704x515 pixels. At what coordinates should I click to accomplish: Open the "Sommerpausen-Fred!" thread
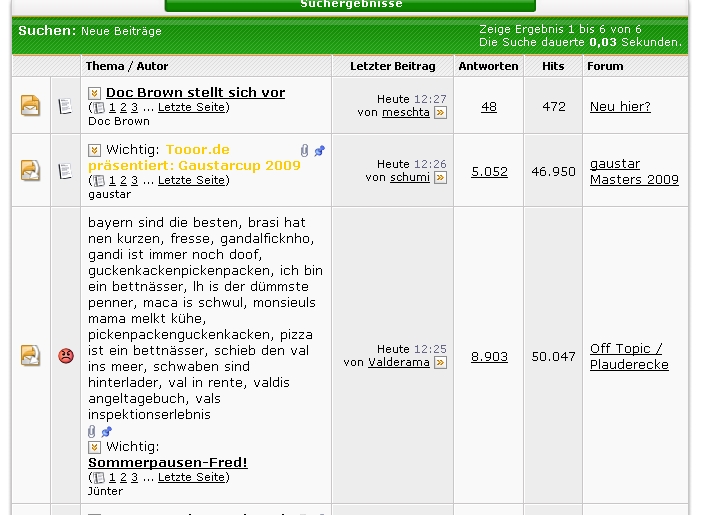167,462
